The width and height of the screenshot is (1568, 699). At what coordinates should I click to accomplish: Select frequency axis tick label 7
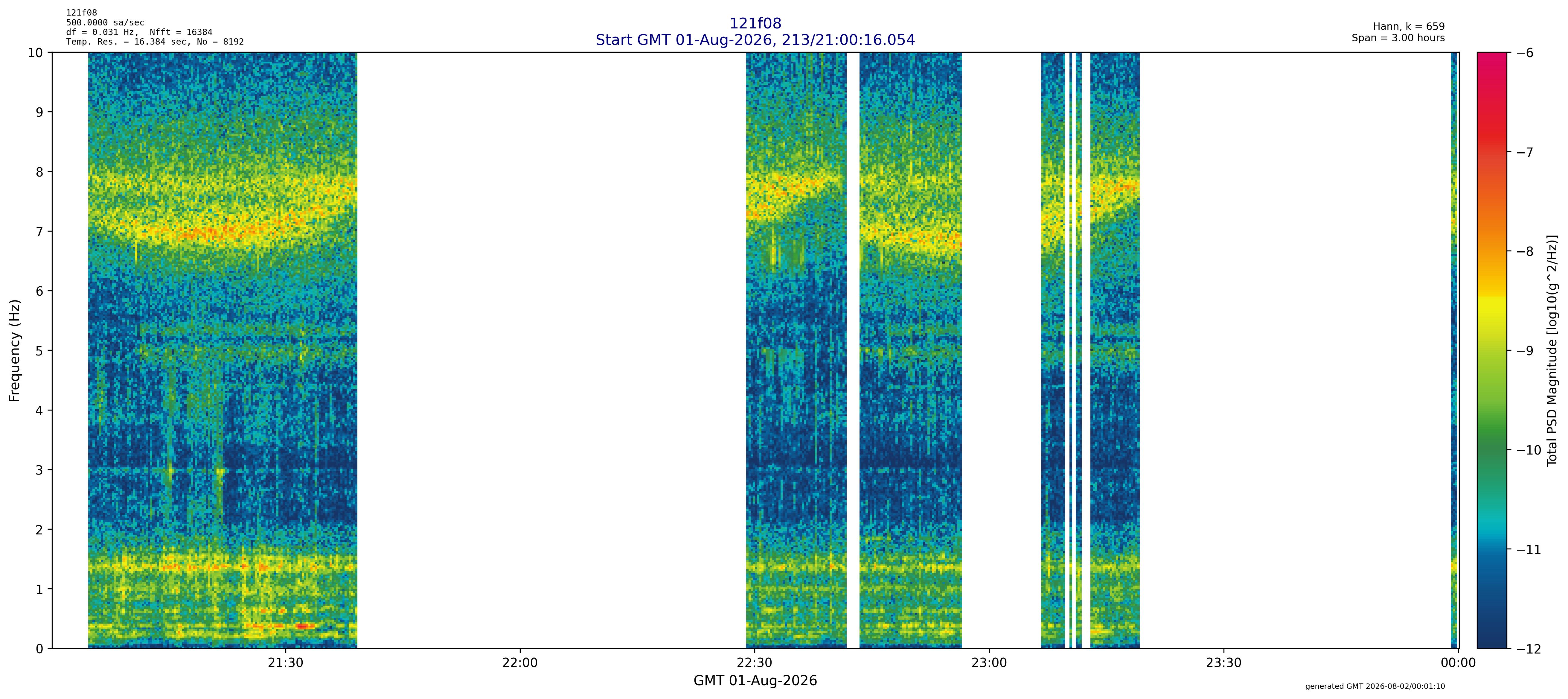point(39,232)
